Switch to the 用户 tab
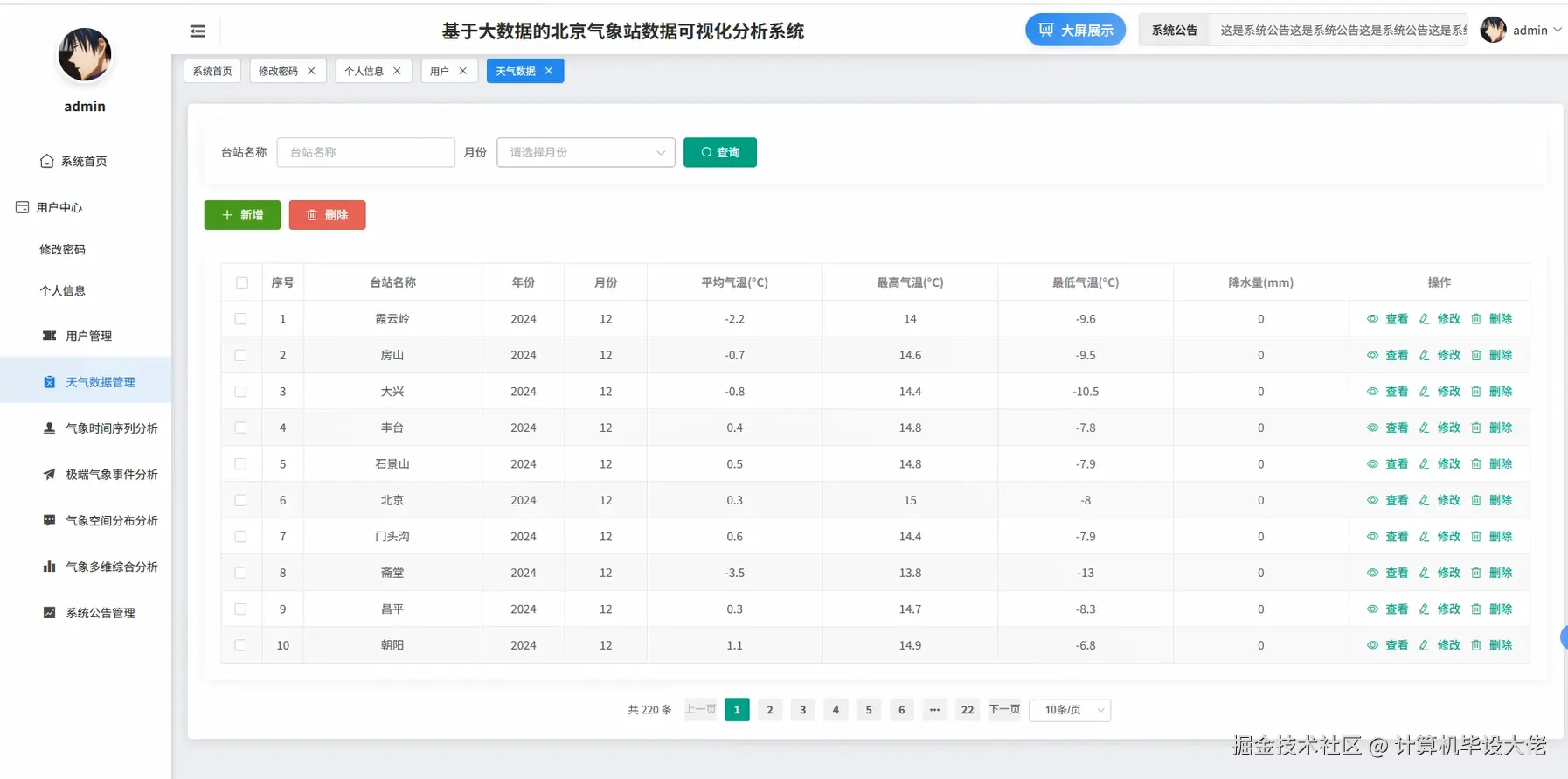 (x=440, y=71)
